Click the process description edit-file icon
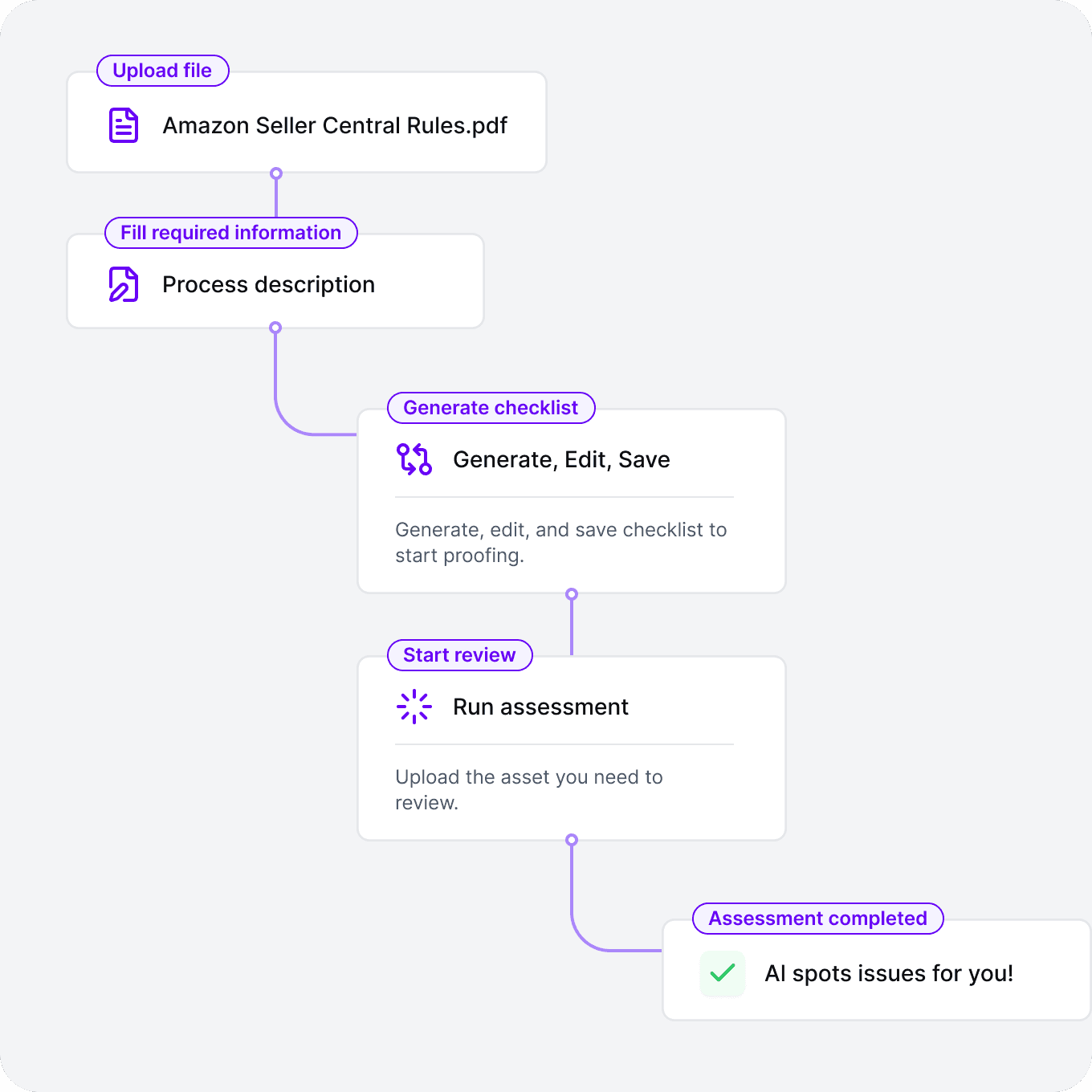Screen dimensions: 1092x1092 (124, 284)
